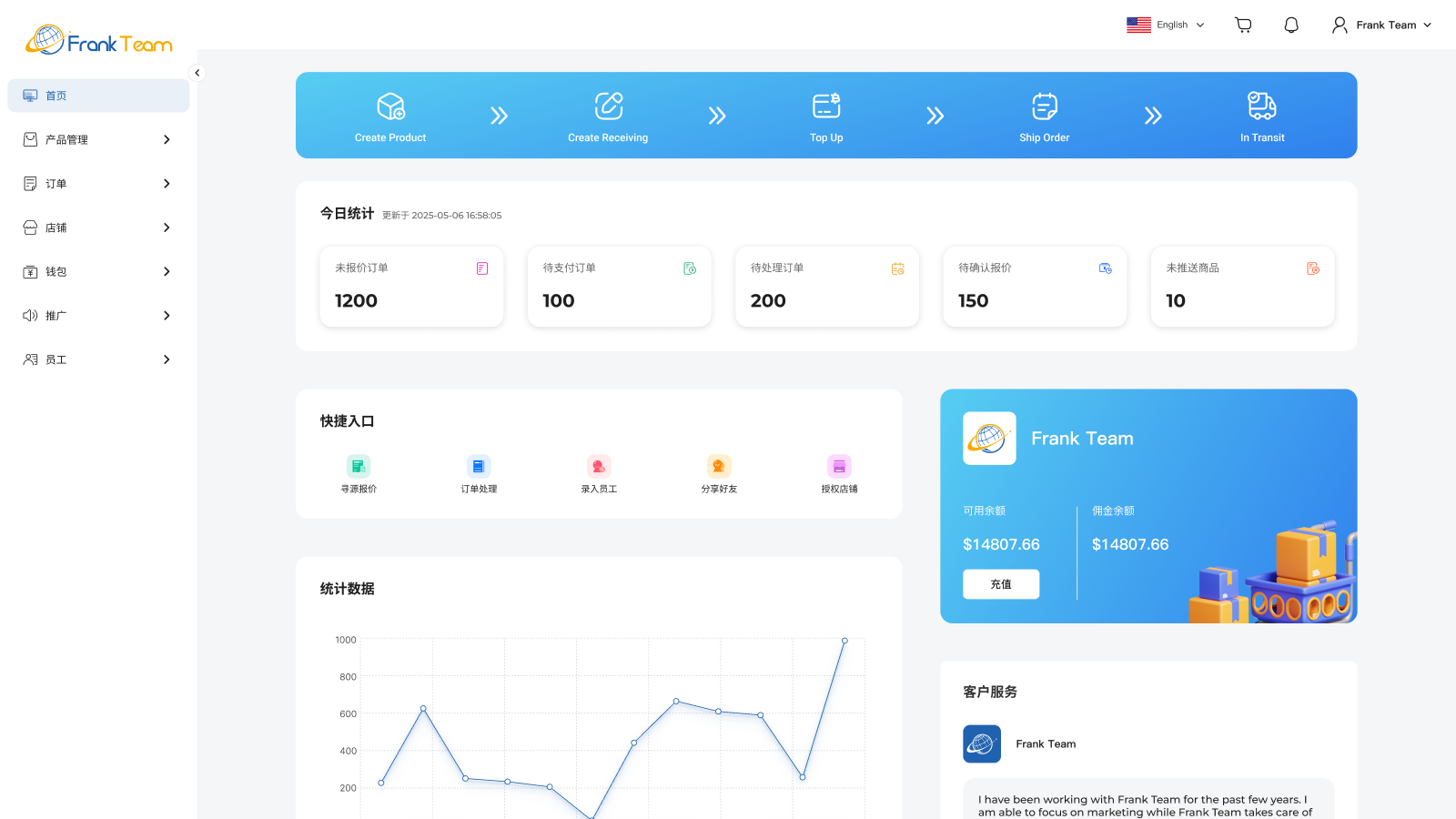The height and width of the screenshot is (819, 1456).
Task: Click the Top Up card icon
Action: click(x=826, y=105)
